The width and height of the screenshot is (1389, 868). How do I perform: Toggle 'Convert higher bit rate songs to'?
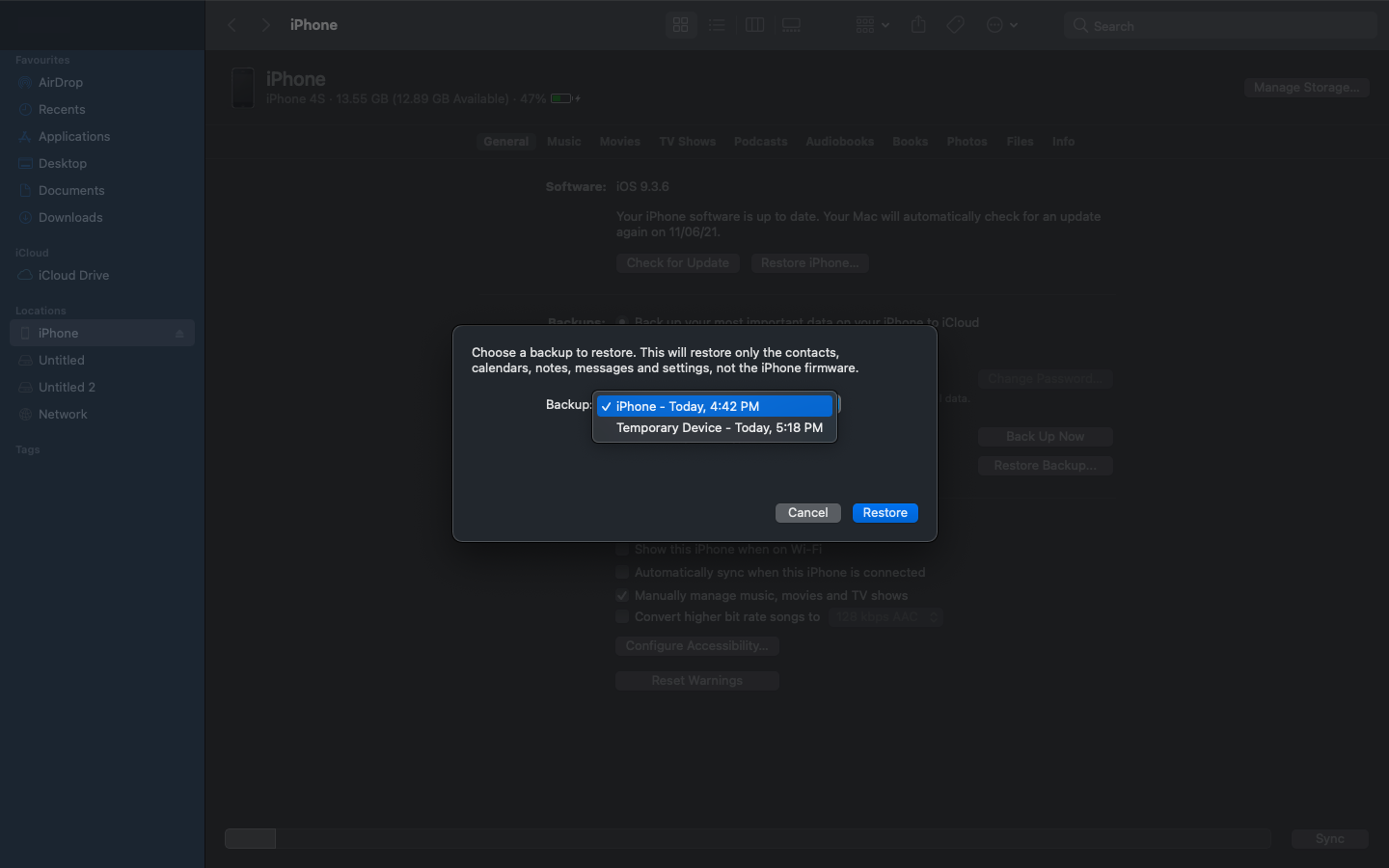click(x=622, y=617)
